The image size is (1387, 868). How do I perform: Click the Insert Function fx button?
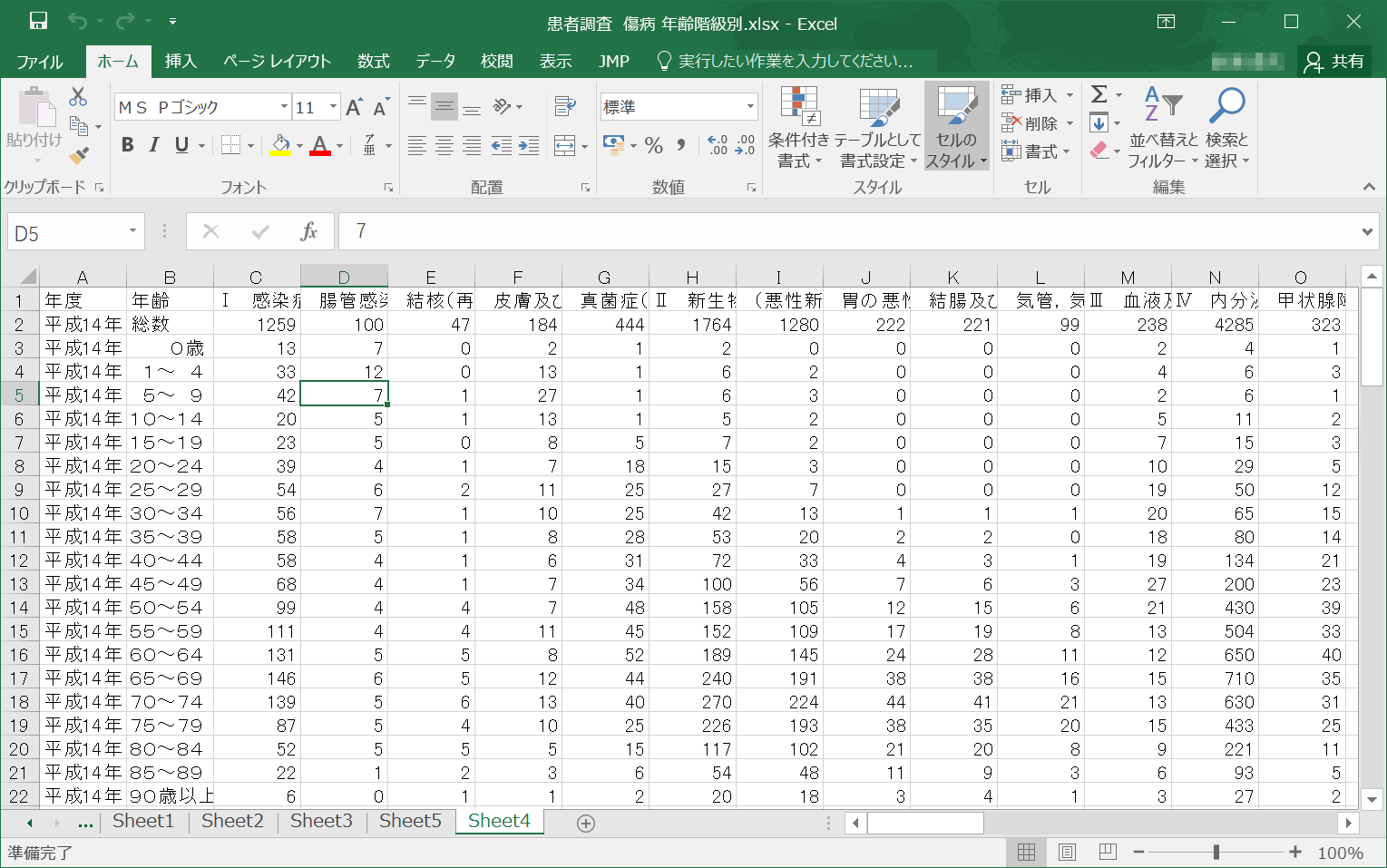pyautogui.click(x=308, y=232)
